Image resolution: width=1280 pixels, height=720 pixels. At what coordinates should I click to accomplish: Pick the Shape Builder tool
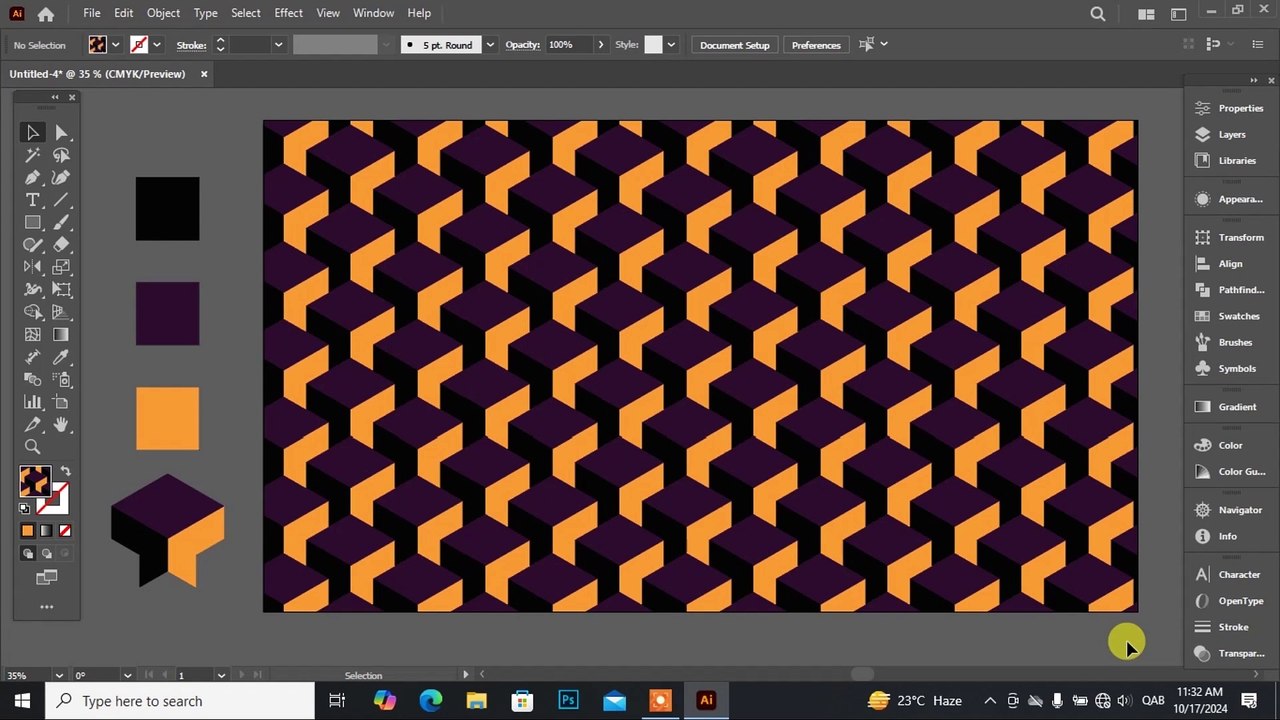[32, 312]
